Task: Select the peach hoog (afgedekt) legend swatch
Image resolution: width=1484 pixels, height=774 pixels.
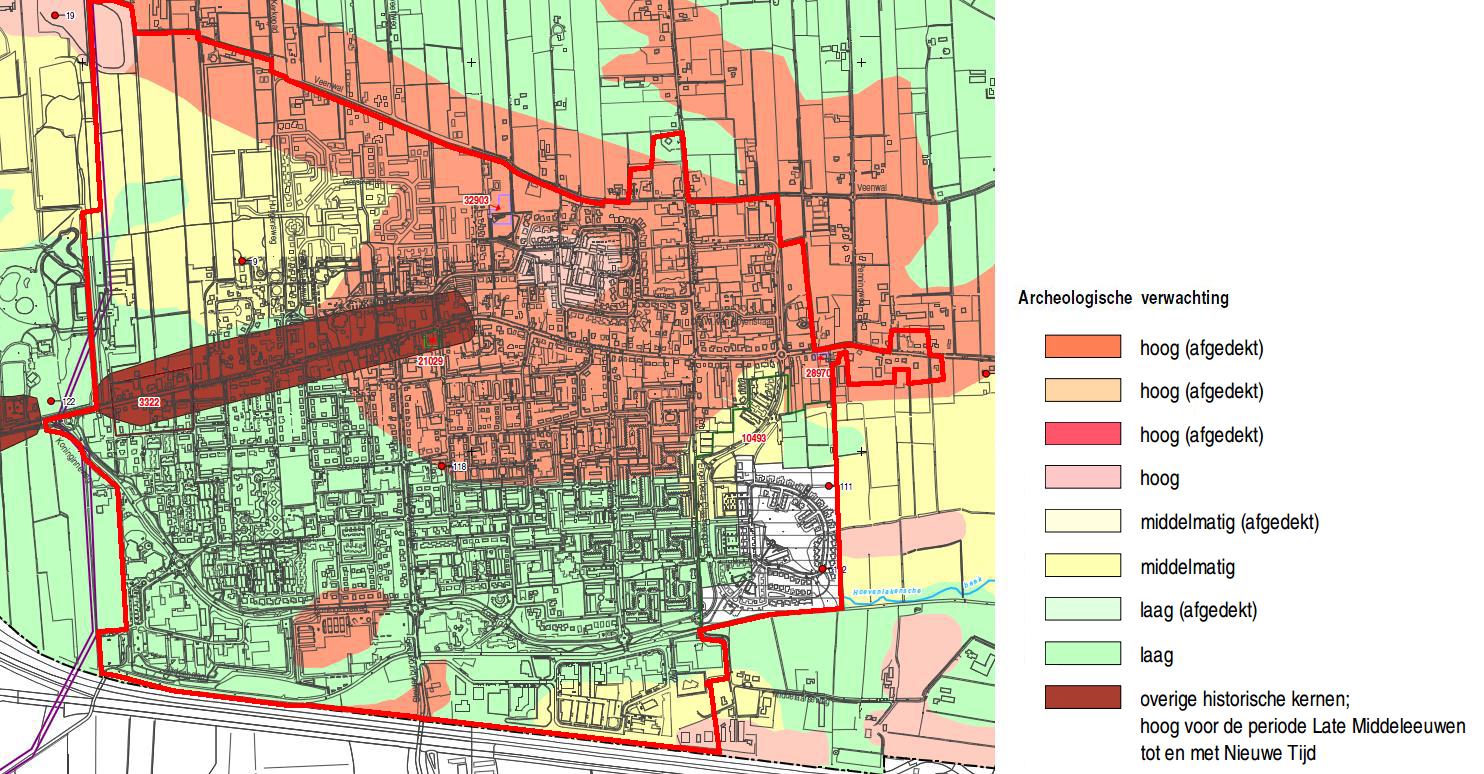Action: (x=1082, y=391)
